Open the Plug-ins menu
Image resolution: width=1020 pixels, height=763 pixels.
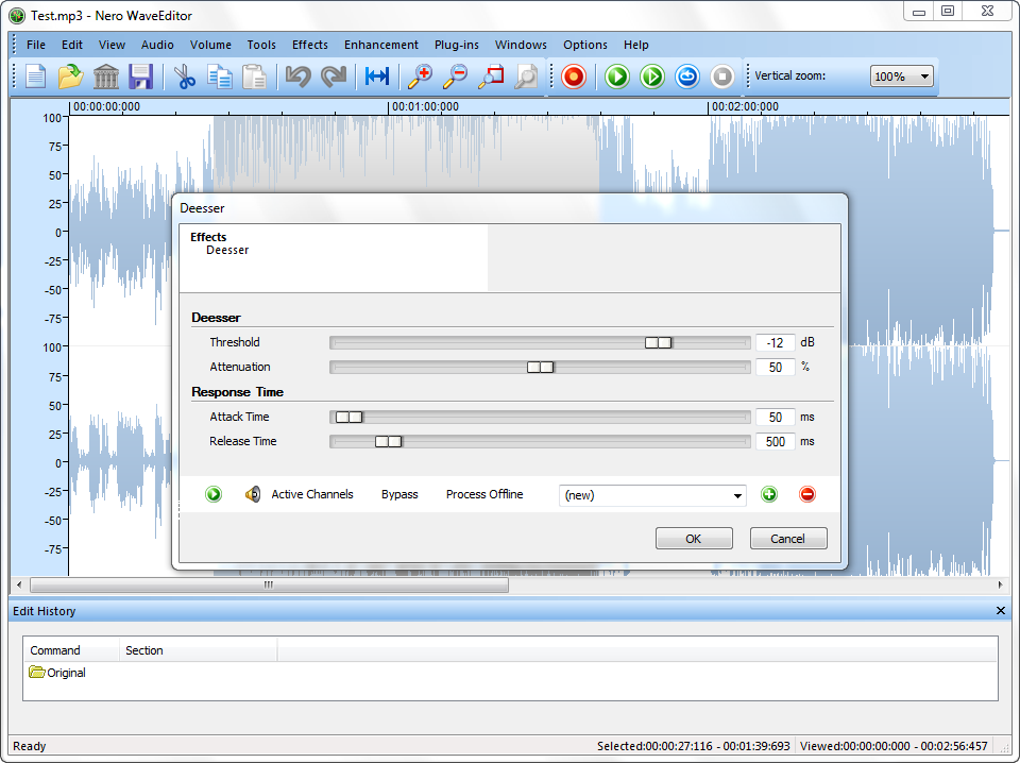(x=457, y=45)
